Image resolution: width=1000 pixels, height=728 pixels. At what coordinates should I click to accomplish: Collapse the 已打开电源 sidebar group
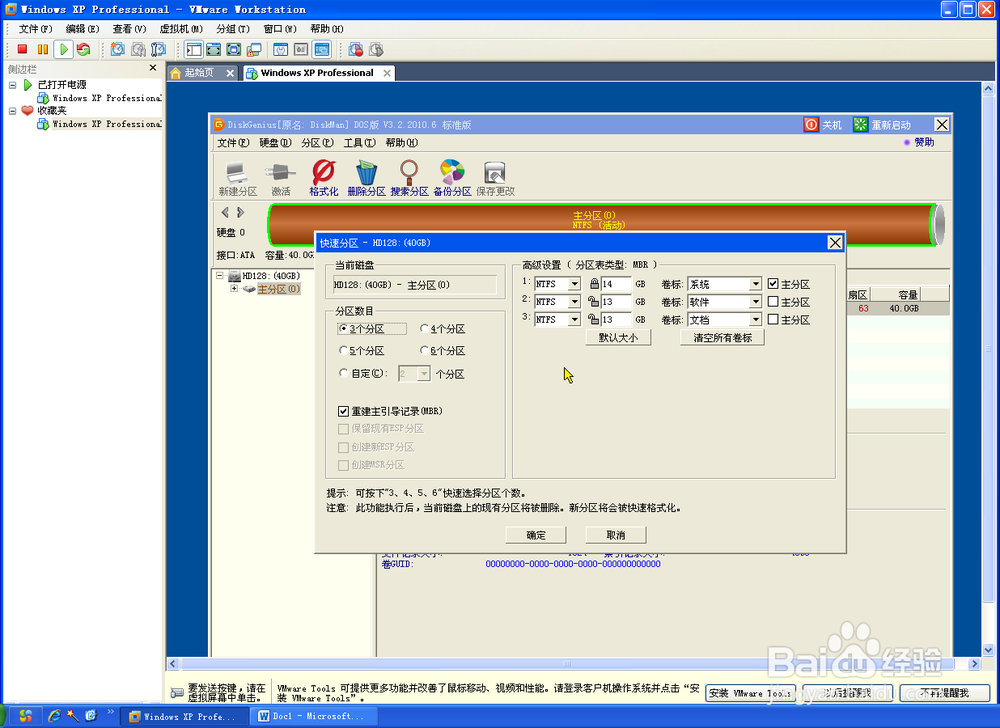point(12,85)
